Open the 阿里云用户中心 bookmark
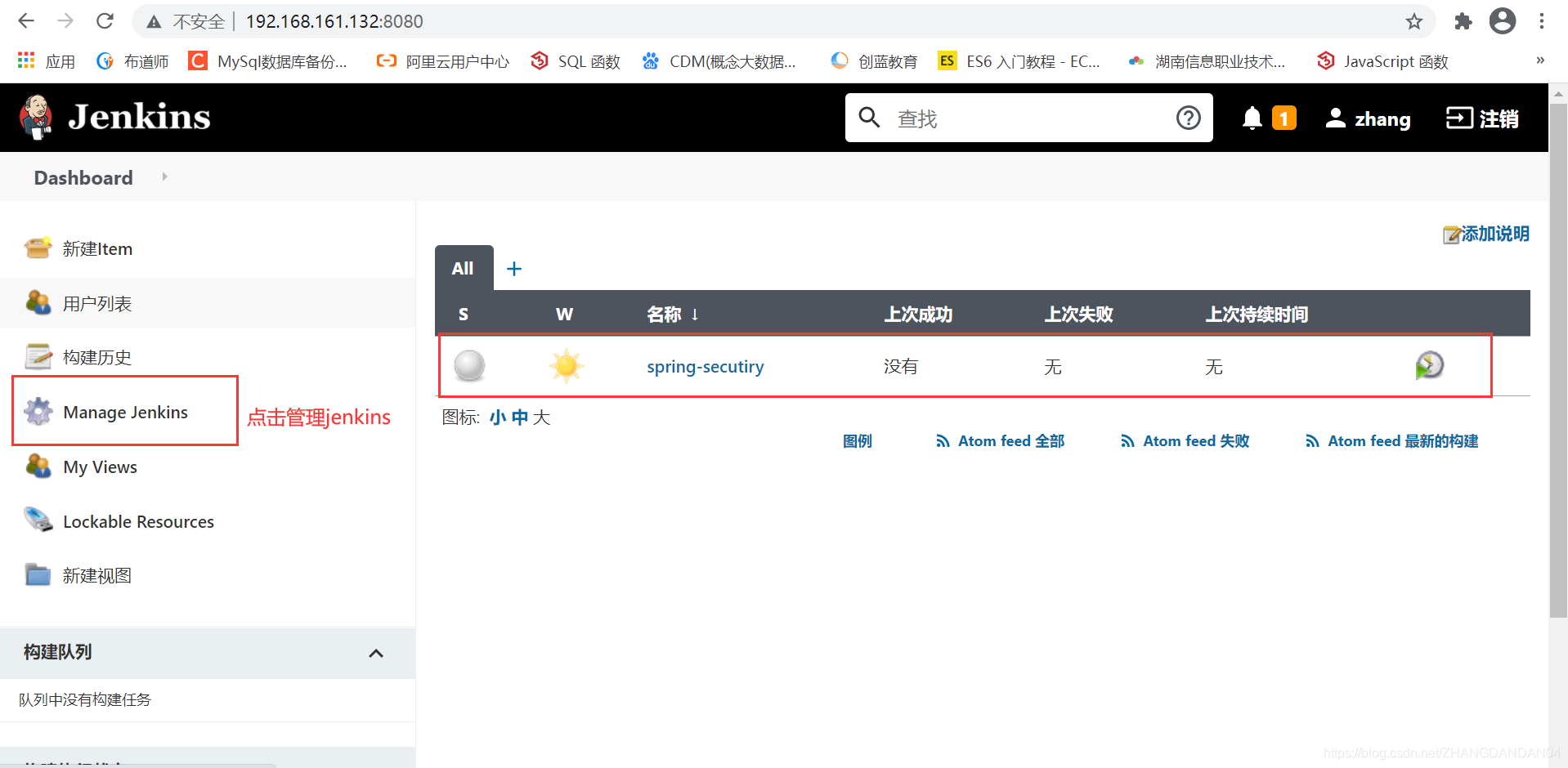 [x=443, y=61]
